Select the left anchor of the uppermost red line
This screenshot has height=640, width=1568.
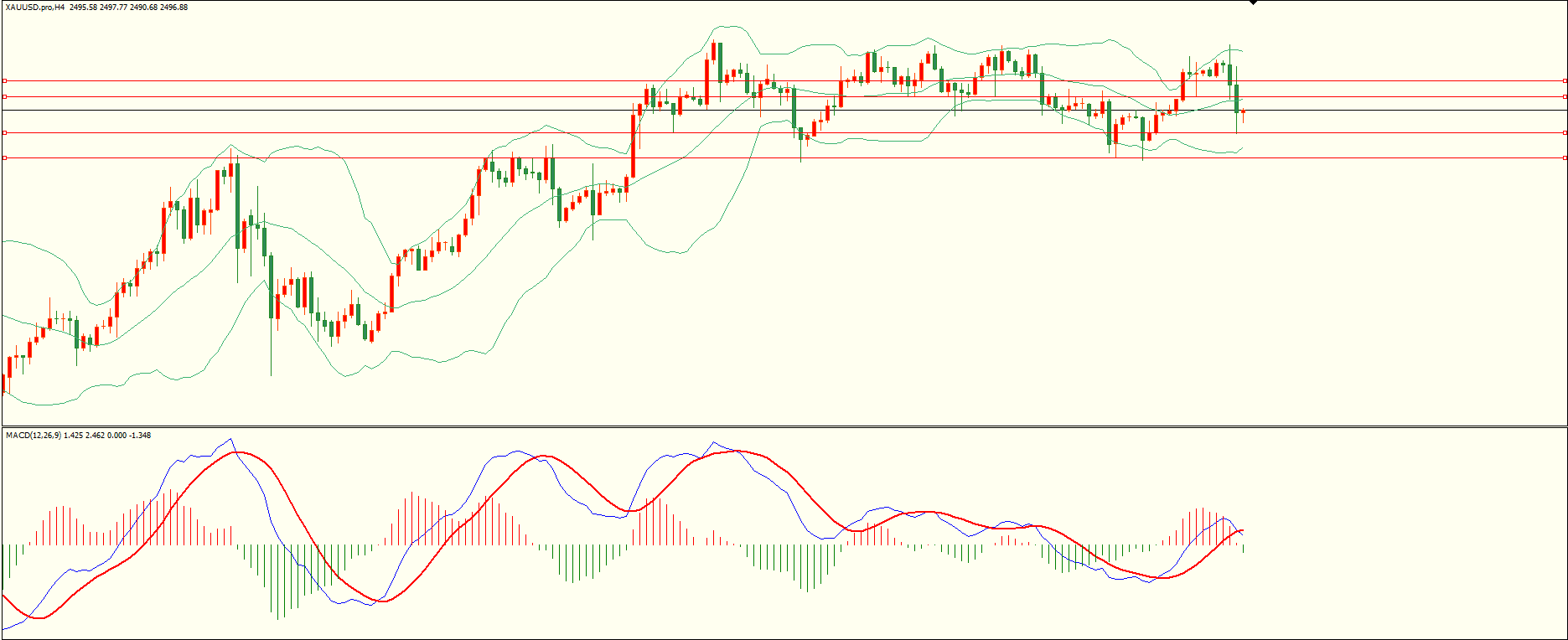4,81
